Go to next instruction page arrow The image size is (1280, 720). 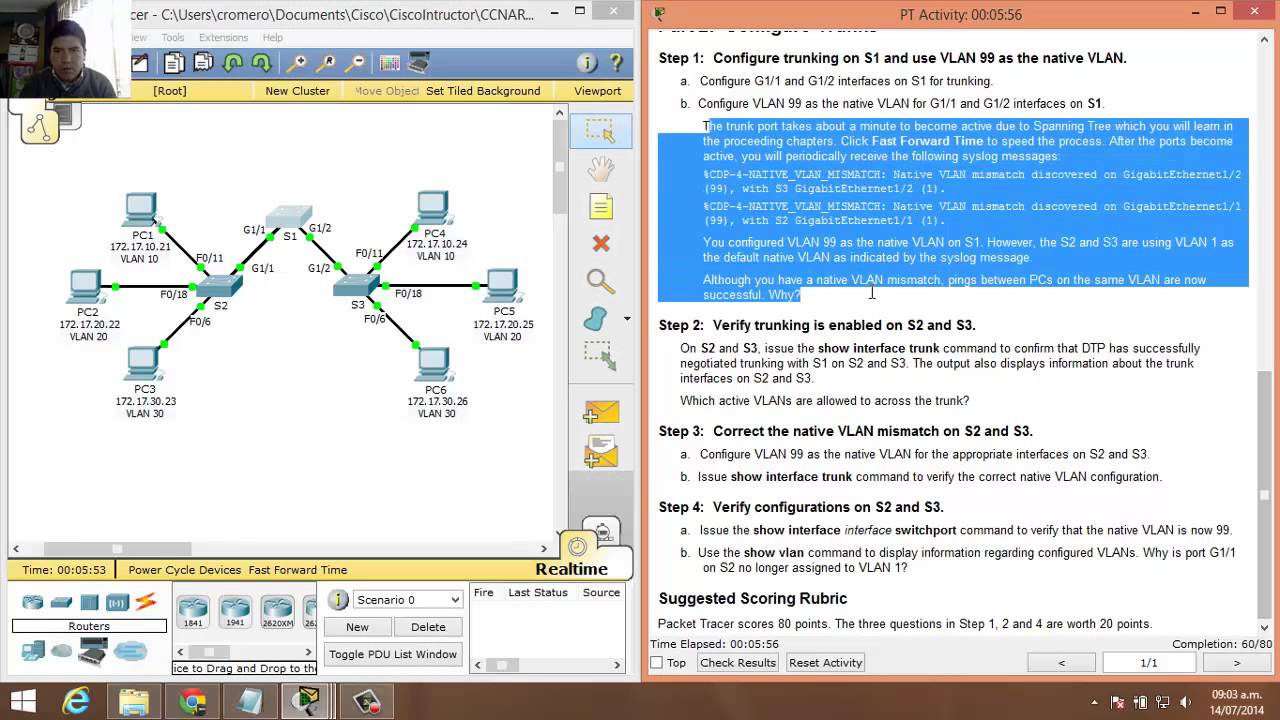pyautogui.click(x=1236, y=663)
